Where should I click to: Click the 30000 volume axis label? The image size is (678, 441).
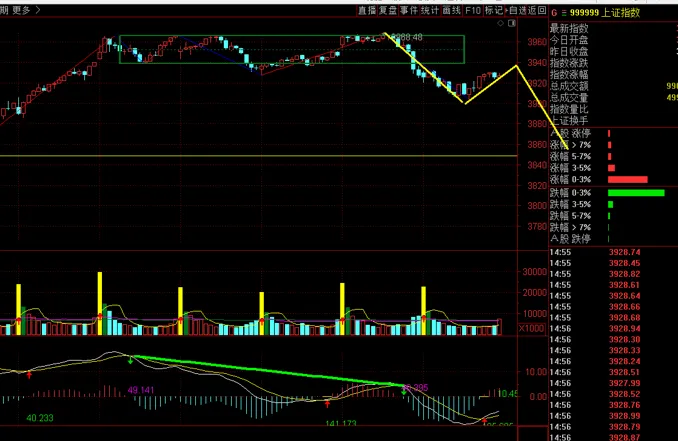534,272
